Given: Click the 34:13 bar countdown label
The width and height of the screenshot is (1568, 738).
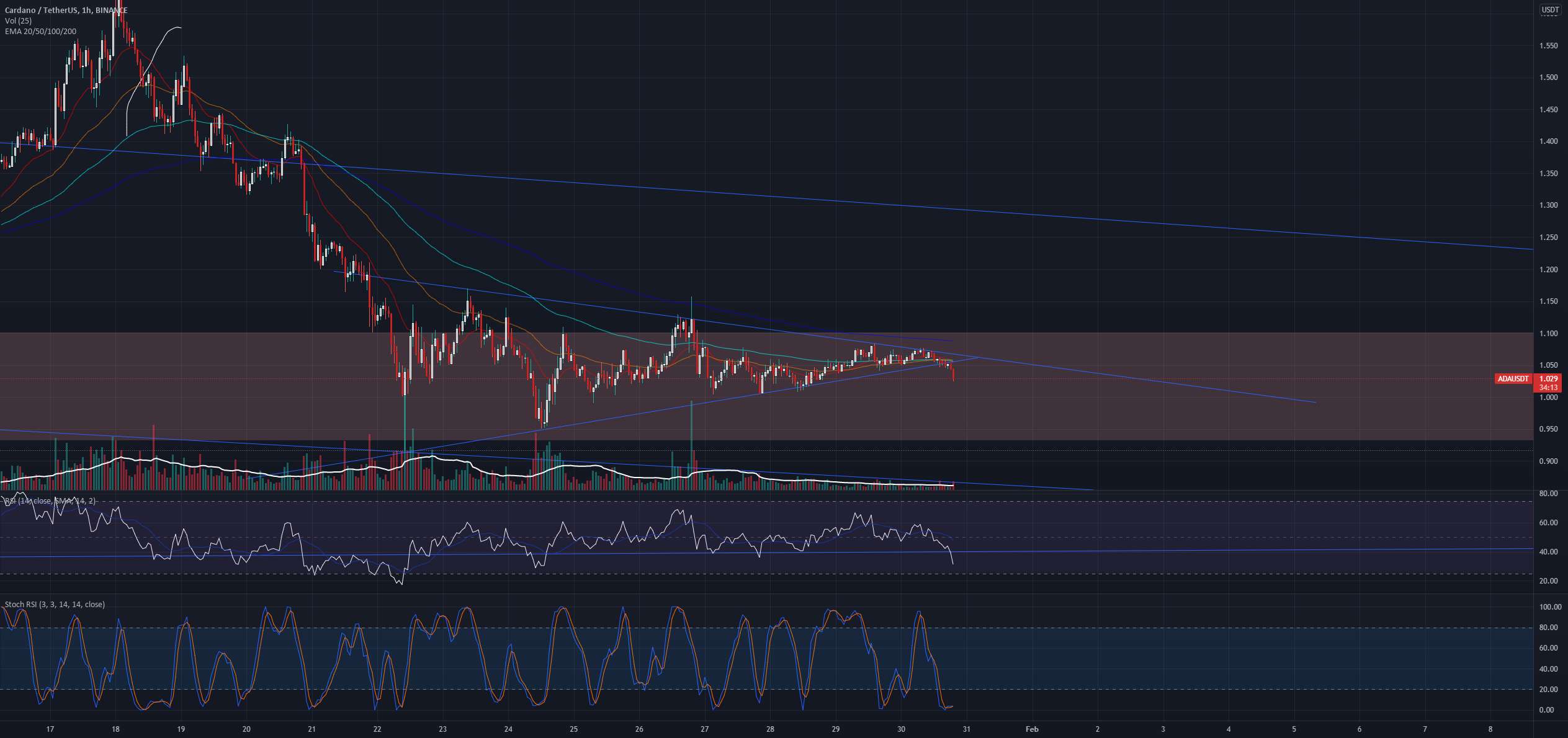Looking at the screenshot, I should point(1549,388).
